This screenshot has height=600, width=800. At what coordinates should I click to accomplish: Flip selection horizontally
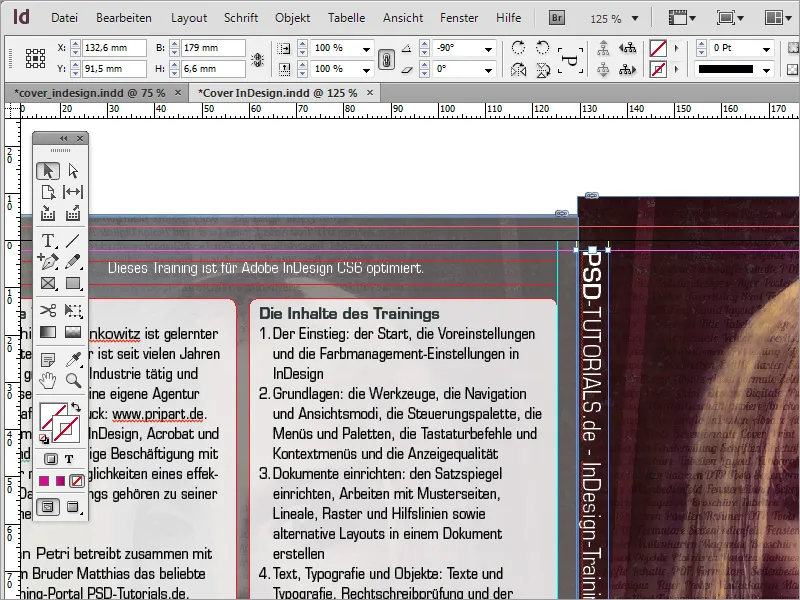[x=518, y=69]
